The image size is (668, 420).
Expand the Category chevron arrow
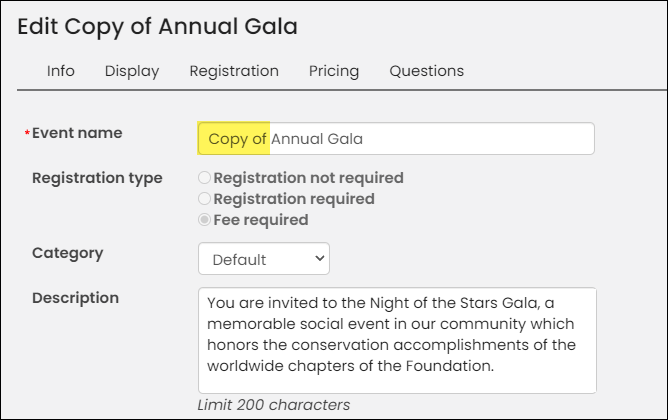(320, 259)
